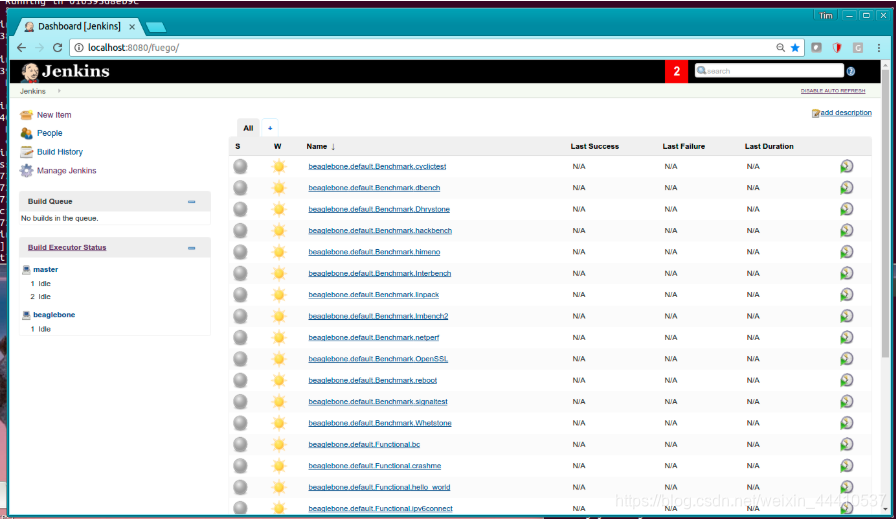Open beaglebone.default.Benchmark.cyclictest job
This screenshot has width=896, height=519.
pos(377,166)
